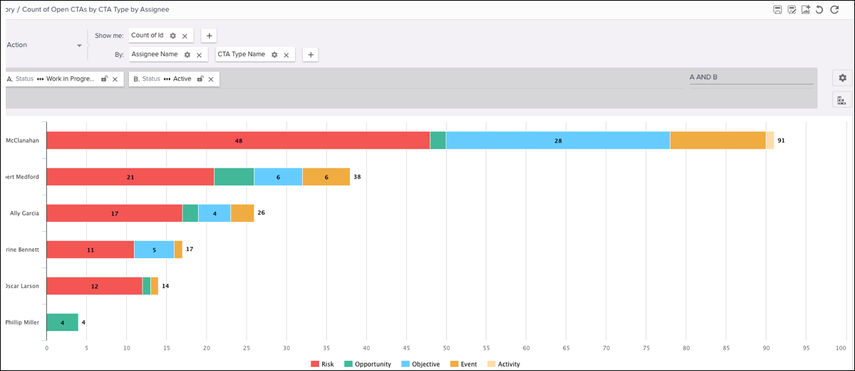Click McClanahan's total value 91
855x371 pixels.
coord(781,140)
